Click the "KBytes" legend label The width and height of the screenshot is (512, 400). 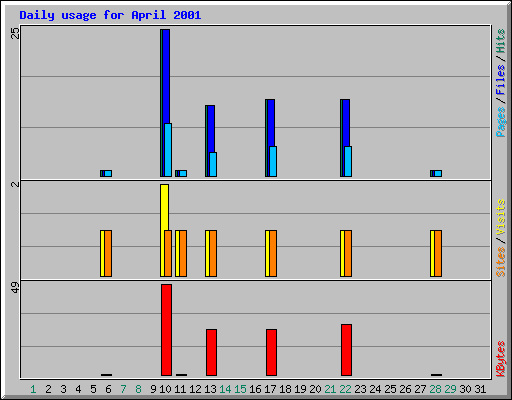coord(500,359)
